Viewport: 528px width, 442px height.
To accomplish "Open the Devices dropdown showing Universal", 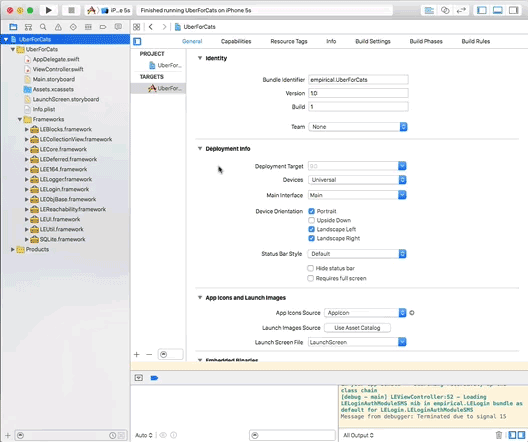I will click(357, 180).
